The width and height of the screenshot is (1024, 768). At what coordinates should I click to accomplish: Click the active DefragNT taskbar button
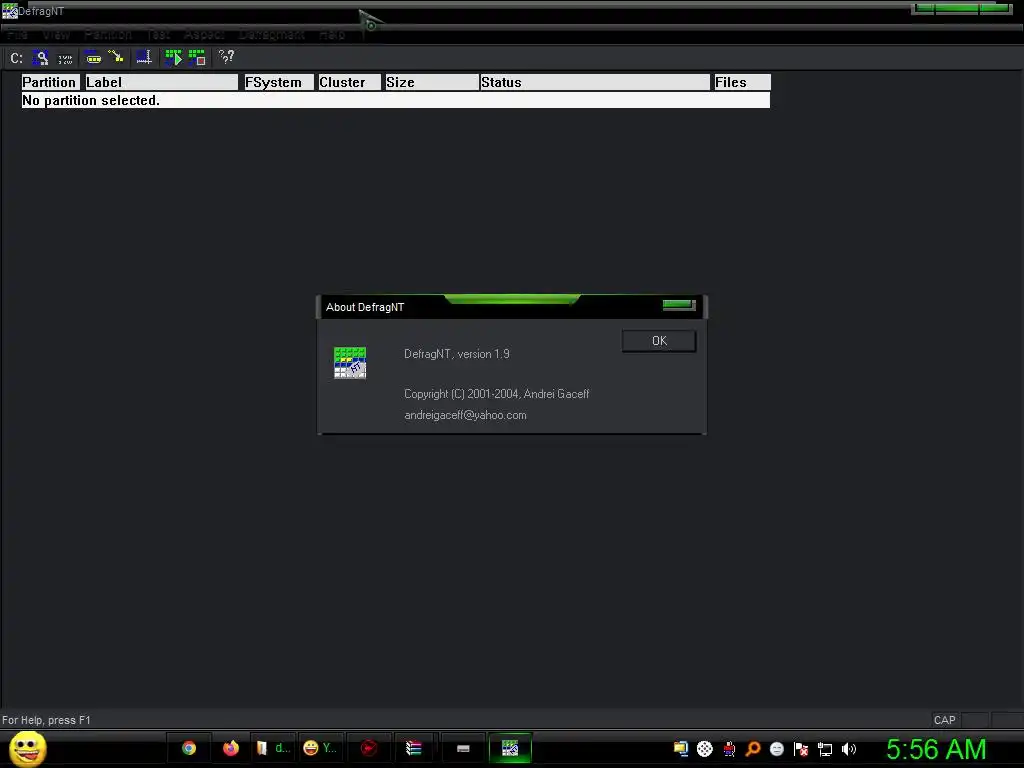pyautogui.click(x=510, y=748)
